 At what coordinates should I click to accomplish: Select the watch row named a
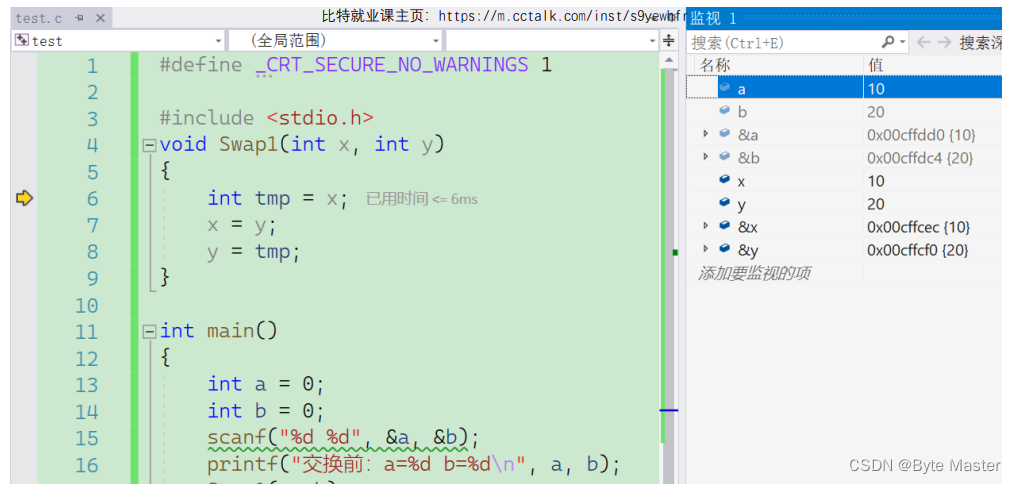pyautogui.click(x=844, y=88)
